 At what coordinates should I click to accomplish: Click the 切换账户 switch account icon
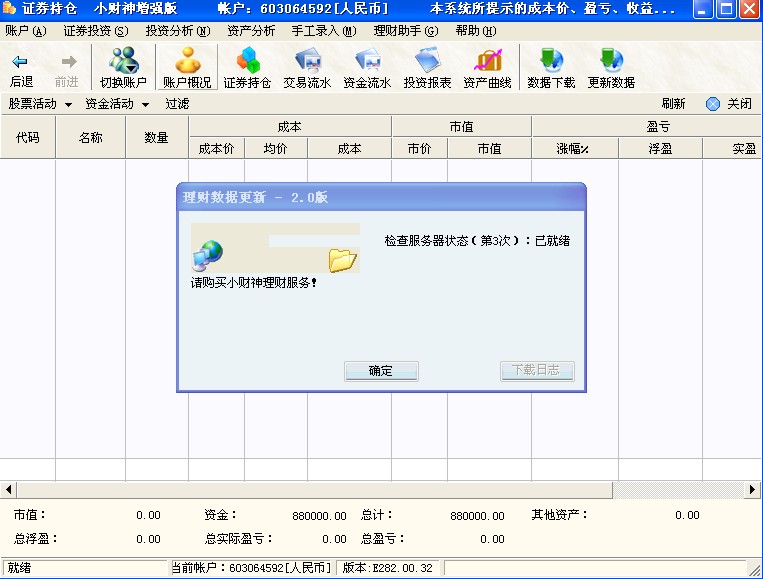click(123, 62)
